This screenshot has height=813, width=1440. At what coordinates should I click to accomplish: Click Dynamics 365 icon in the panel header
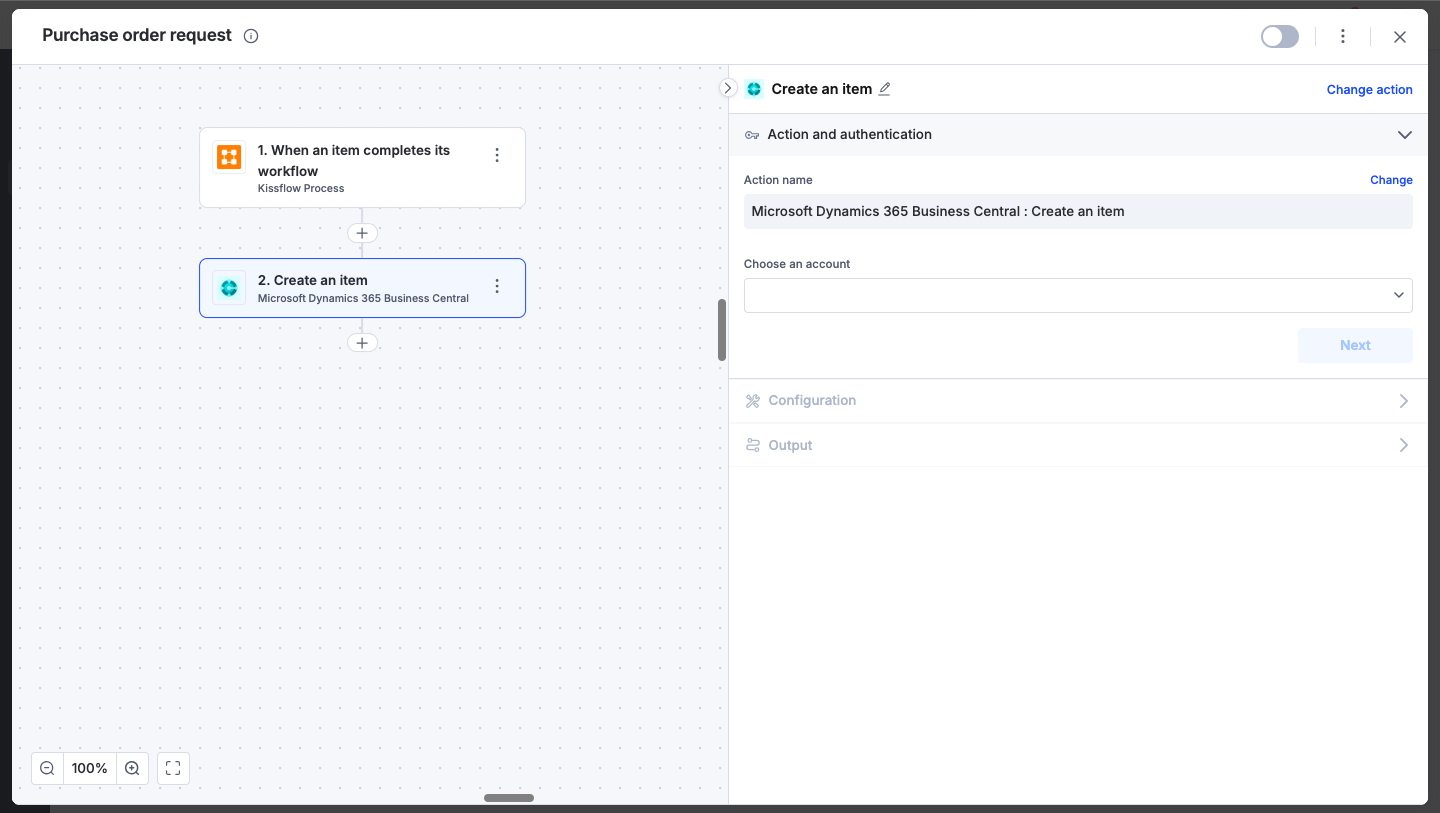[x=754, y=89]
